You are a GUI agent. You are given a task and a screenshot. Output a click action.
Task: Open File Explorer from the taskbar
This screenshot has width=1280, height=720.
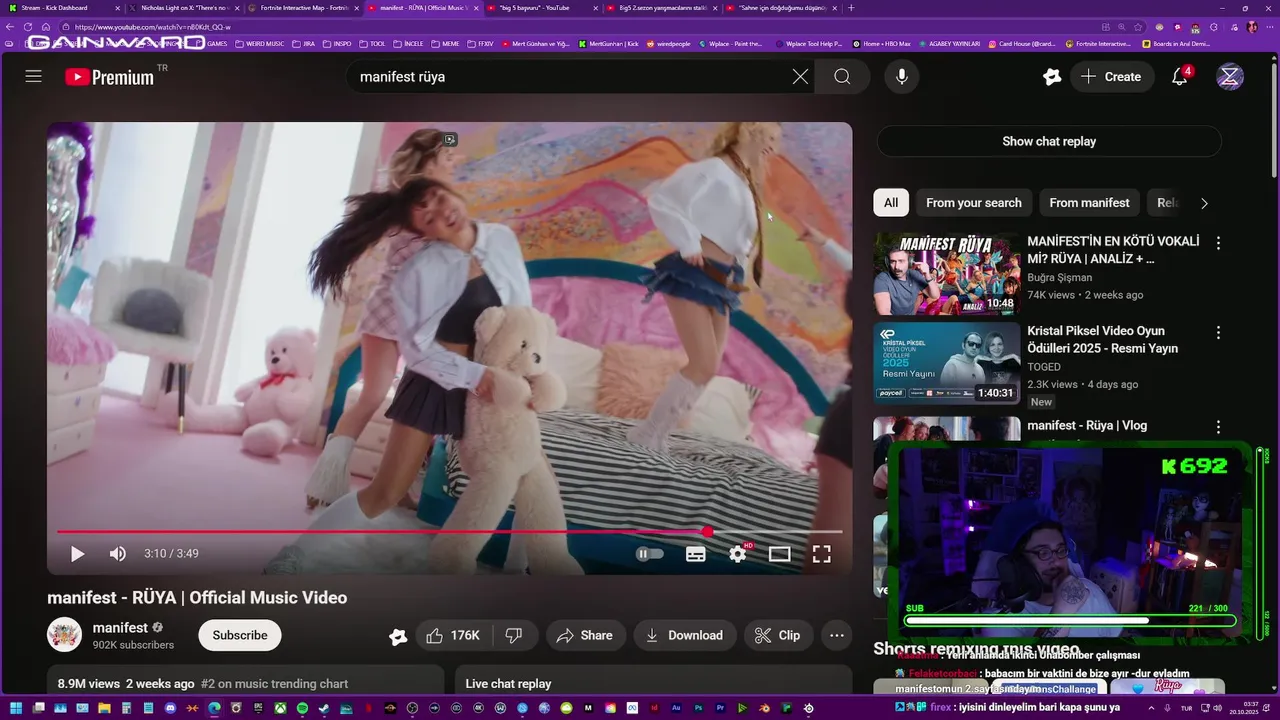point(104,708)
